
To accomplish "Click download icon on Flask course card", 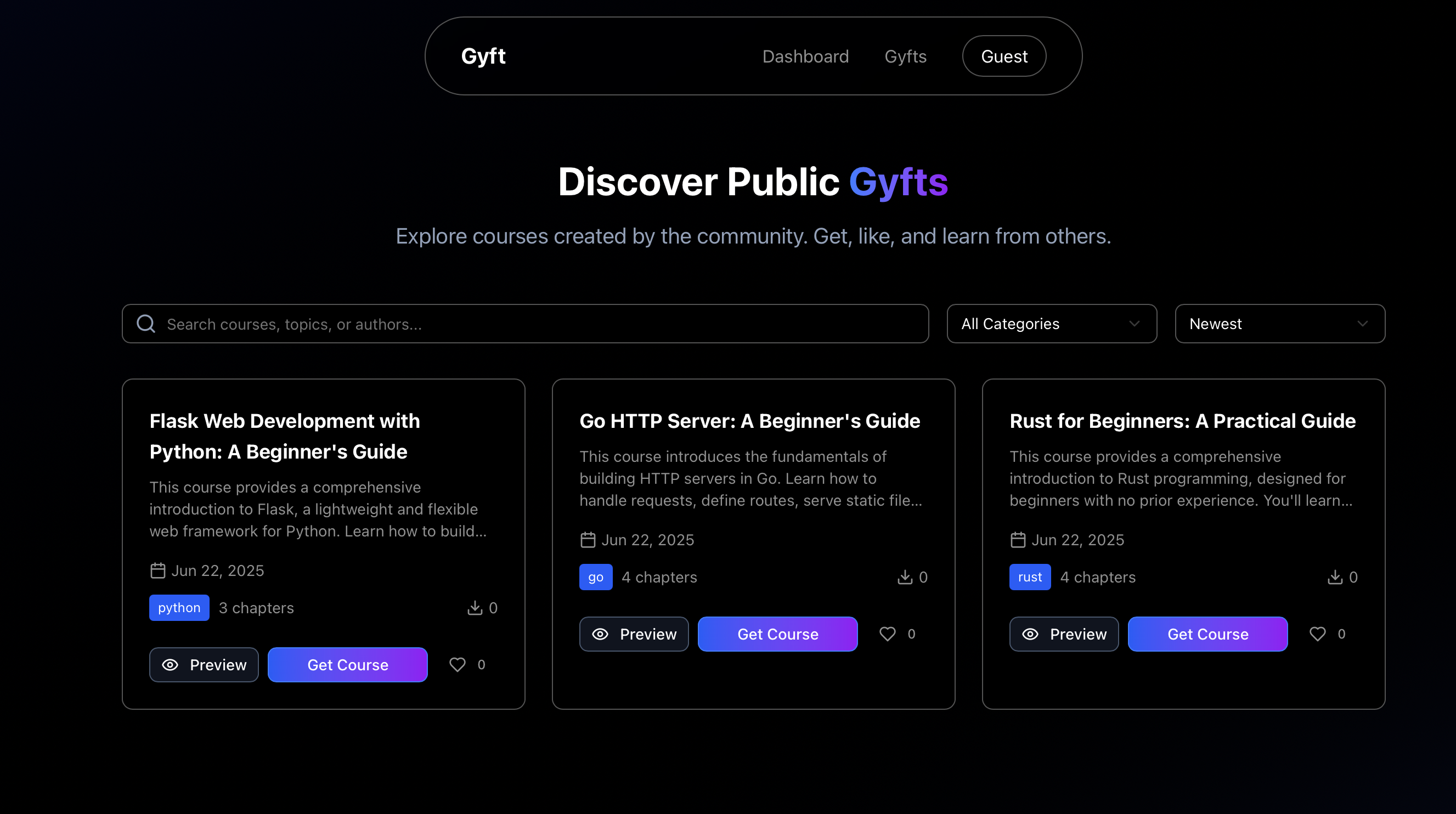I will pyautogui.click(x=475, y=608).
